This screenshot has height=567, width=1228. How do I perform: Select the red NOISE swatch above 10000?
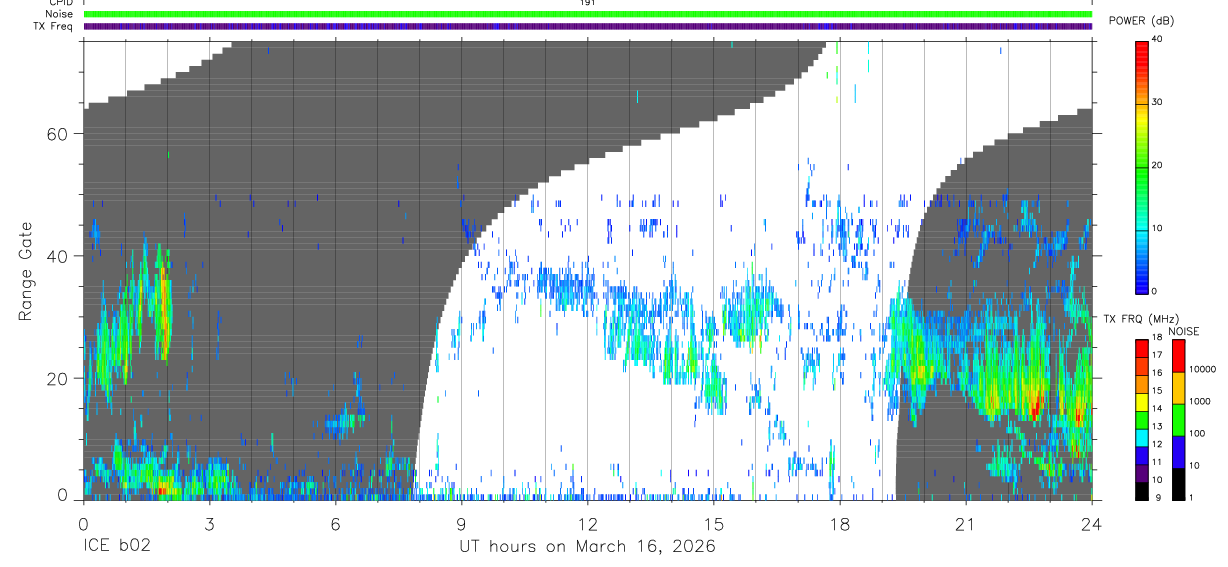tap(1178, 355)
